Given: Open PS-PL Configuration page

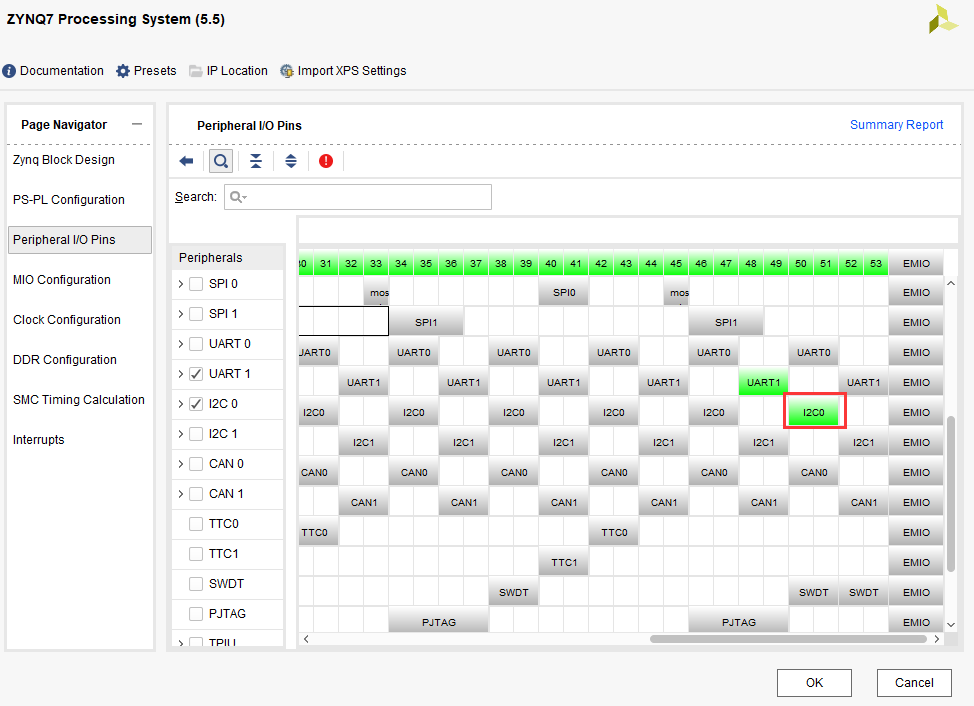Looking at the screenshot, I should pyautogui.click(x=69, y=200).
